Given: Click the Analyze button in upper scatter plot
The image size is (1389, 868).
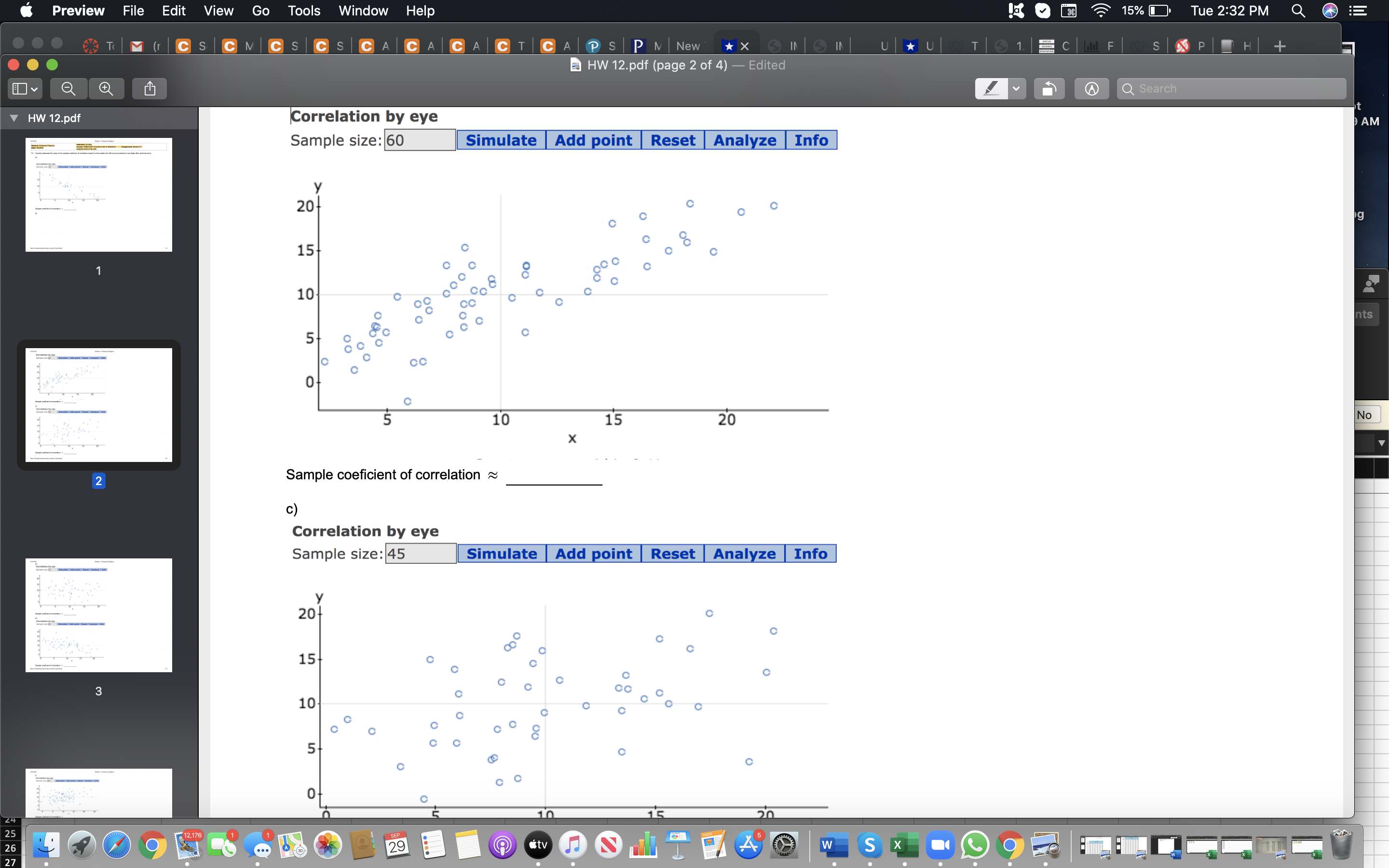Looking at the screenshot, I should pos(744,140).
